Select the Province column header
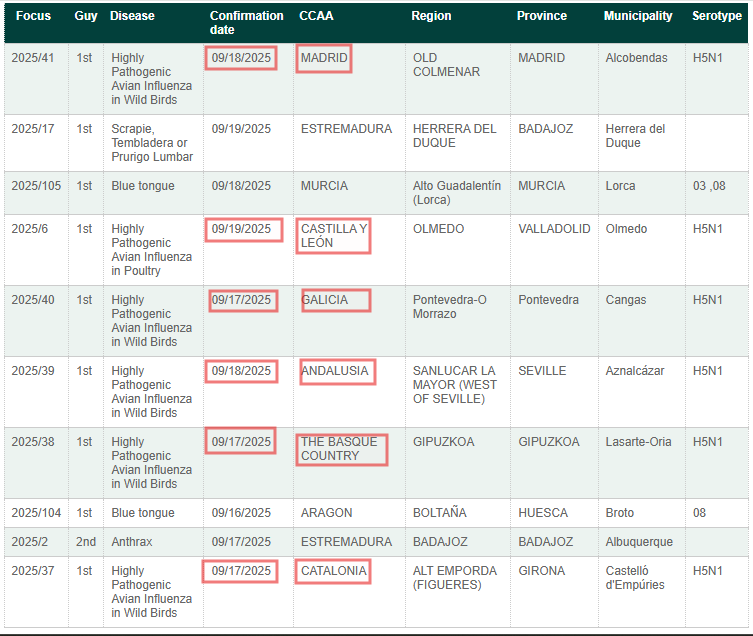Screen dimensions: 753x636 pos(542,16)
